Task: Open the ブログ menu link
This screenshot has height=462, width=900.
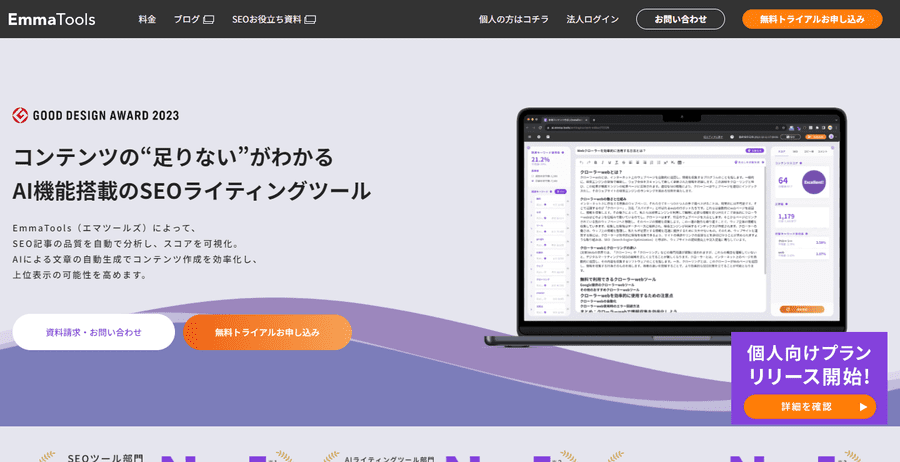Action: [x=187, y=19]
